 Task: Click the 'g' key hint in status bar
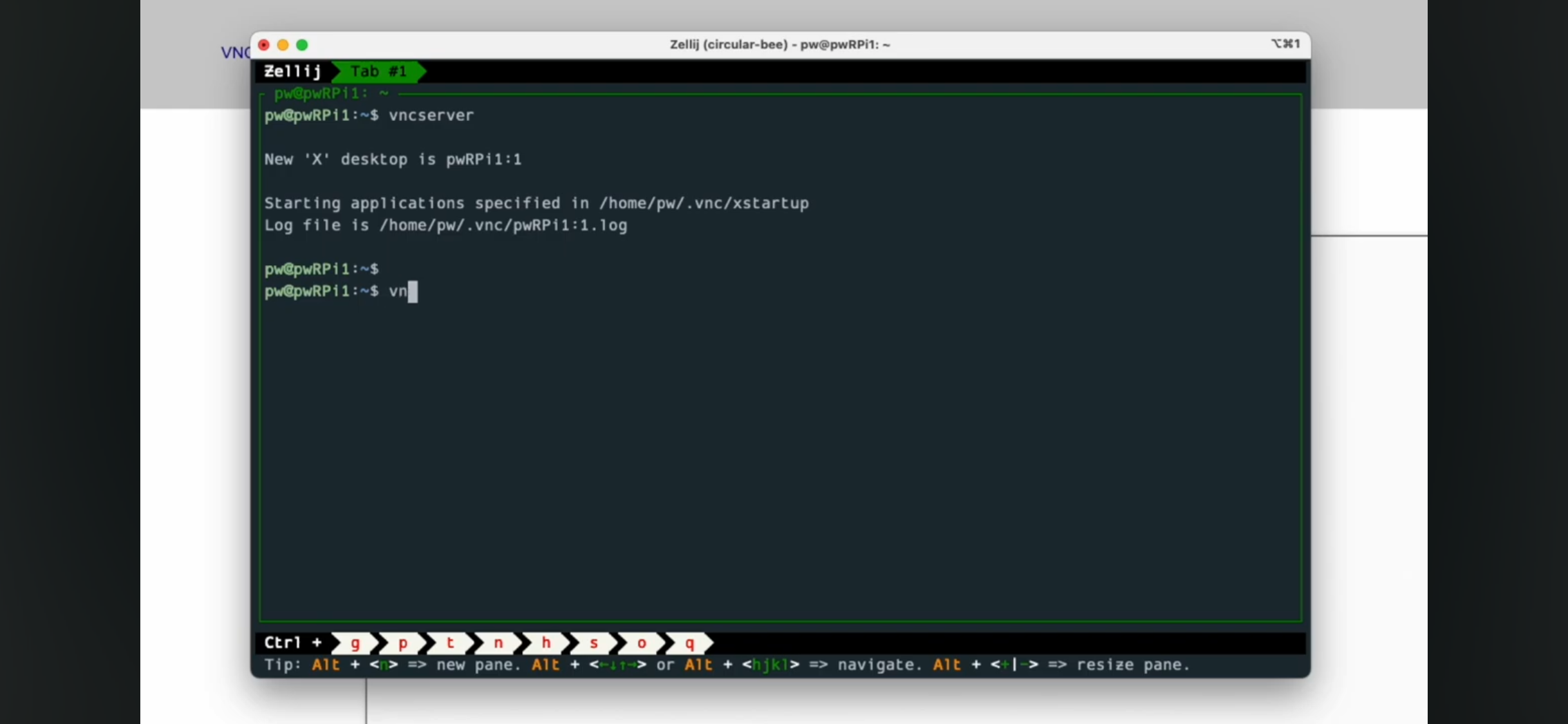tap(355, 643)
